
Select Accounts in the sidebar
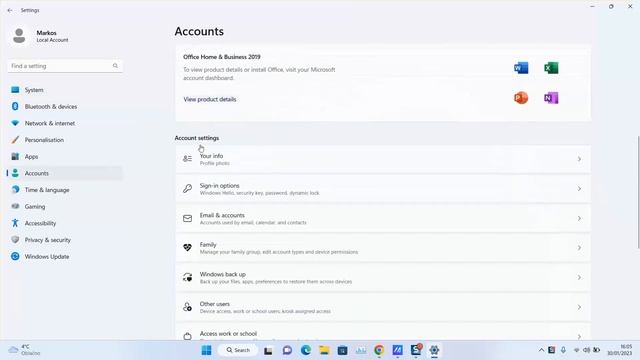(65, 173)
